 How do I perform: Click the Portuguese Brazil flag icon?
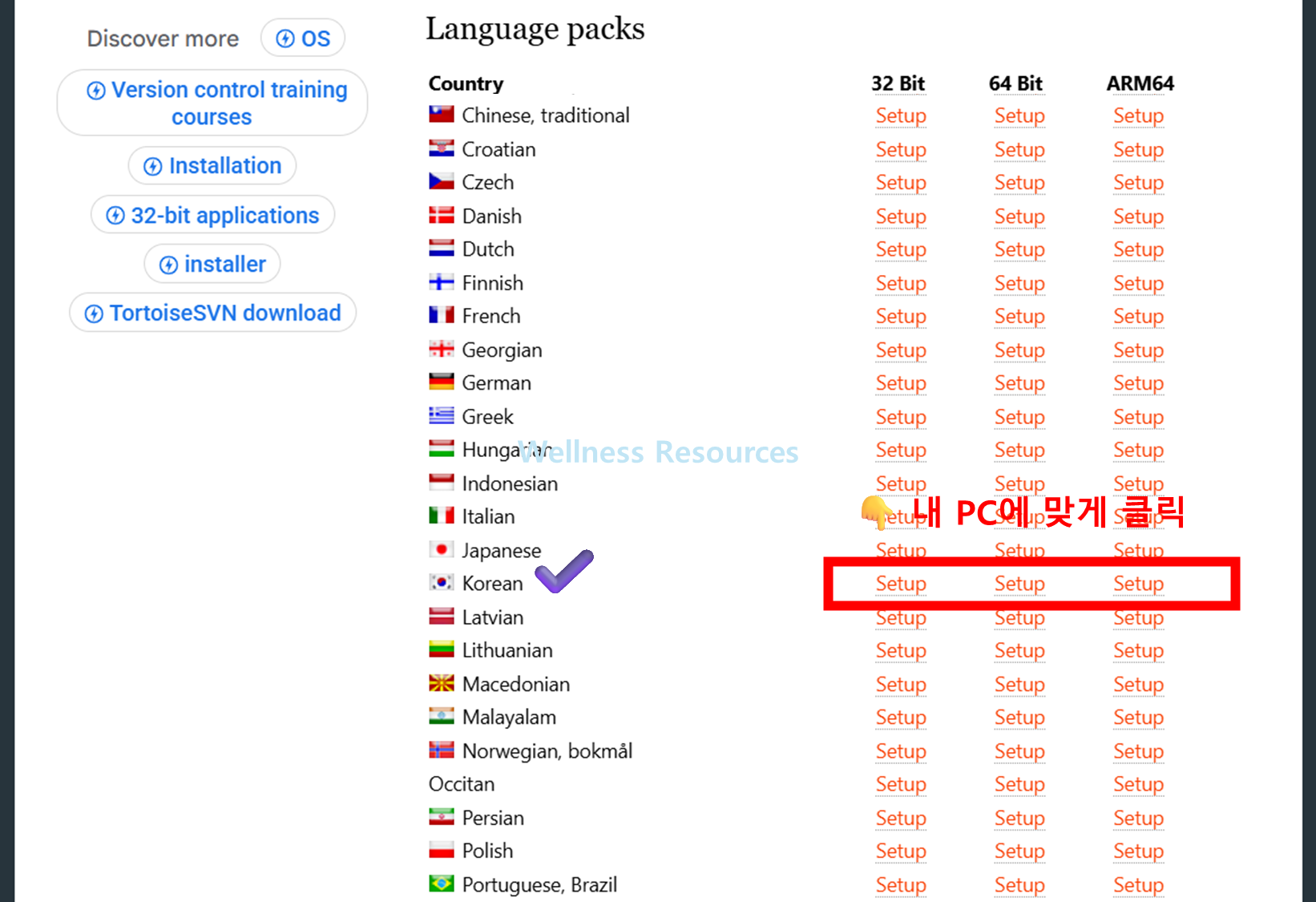click(441, 884)
